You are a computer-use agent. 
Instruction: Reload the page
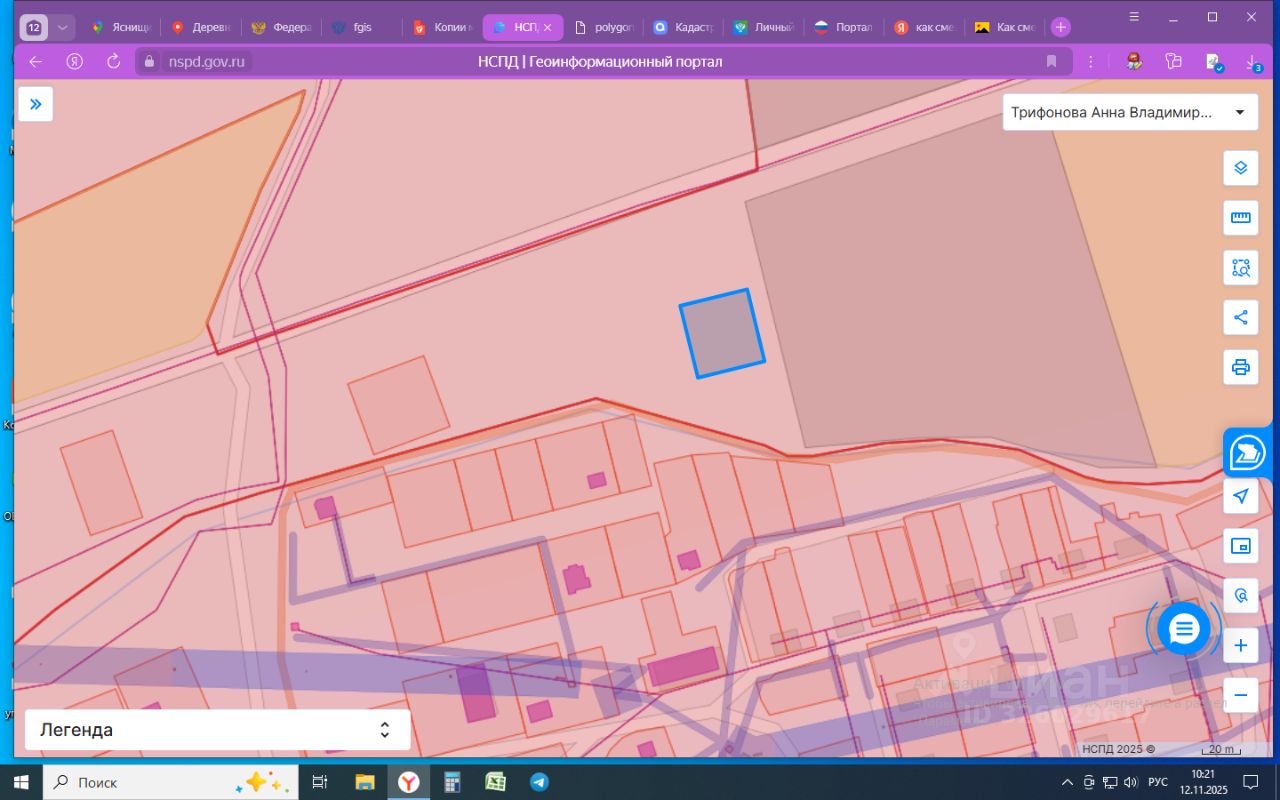click(113, 62)
